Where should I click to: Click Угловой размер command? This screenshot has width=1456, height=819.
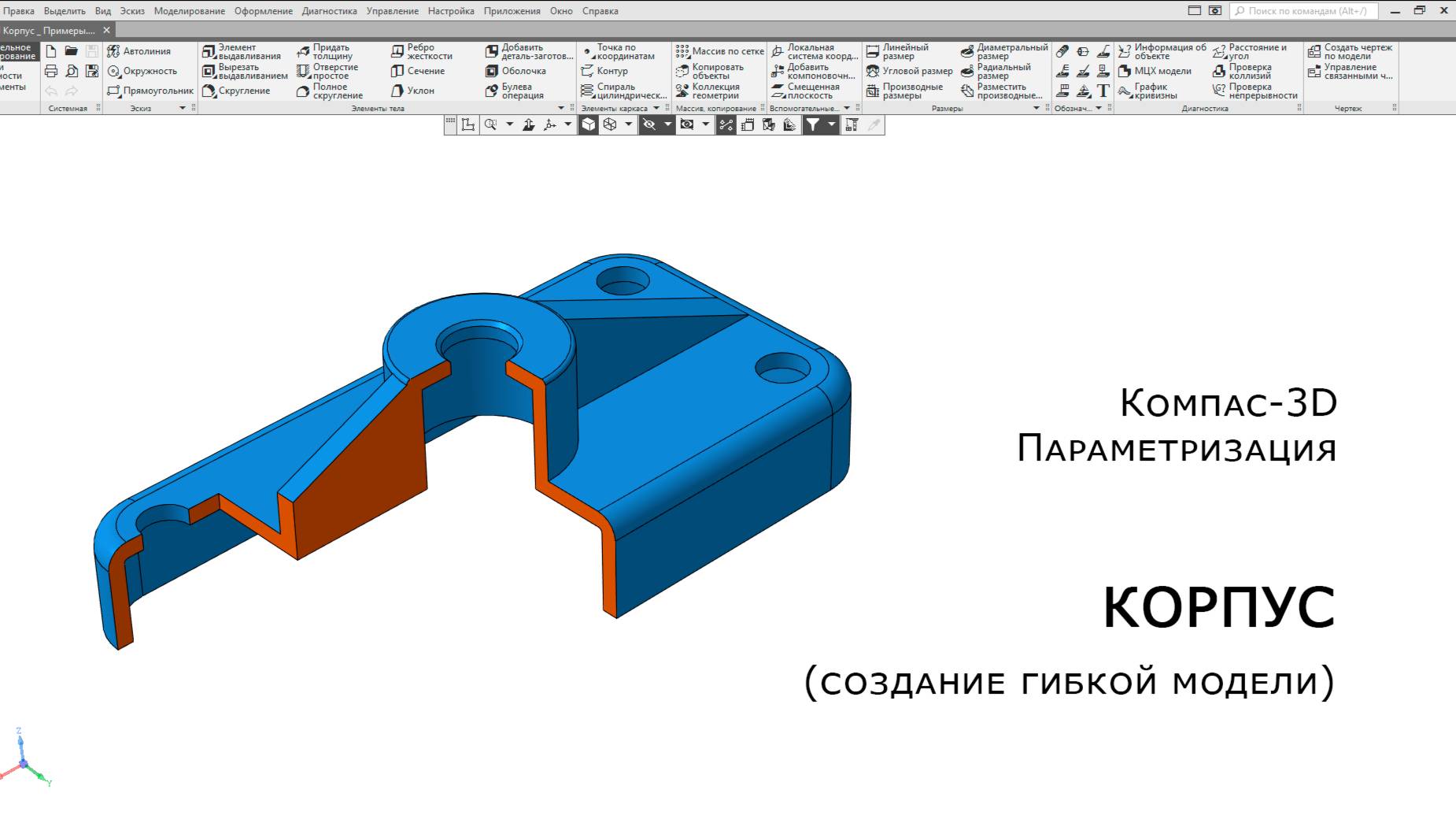(913, 71)
